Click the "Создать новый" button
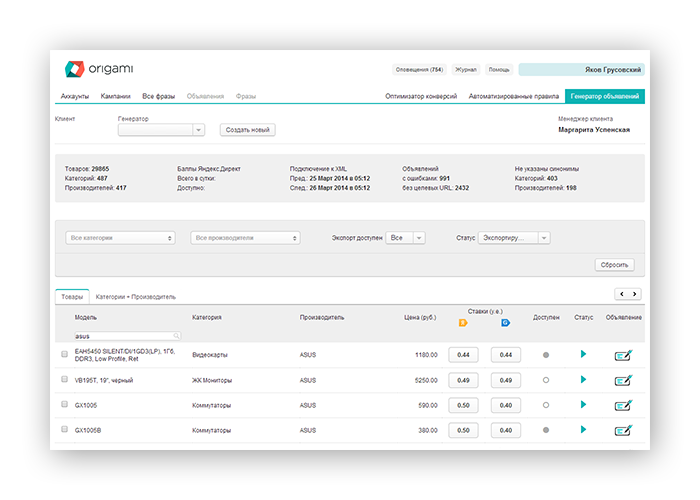The width and height of the screenshot is (700, 500). click(x=247, y=130)
